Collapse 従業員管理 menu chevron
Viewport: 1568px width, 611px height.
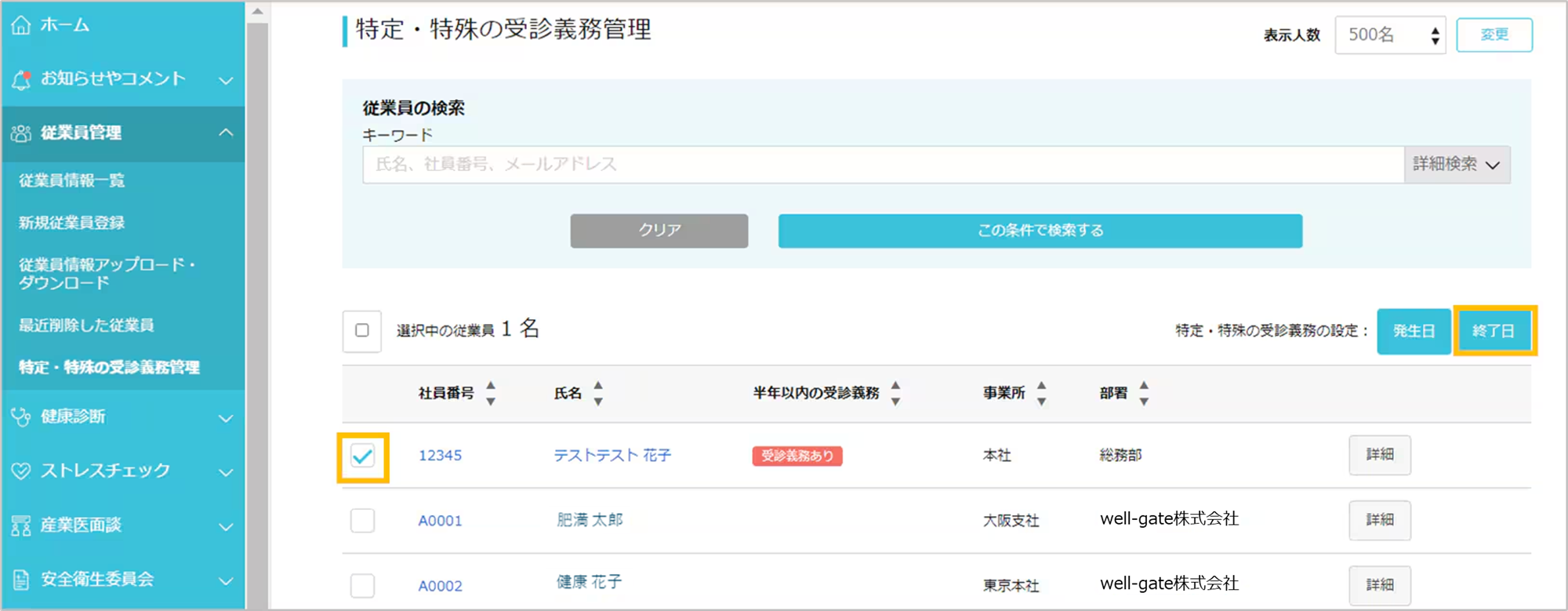tap(226, 133)
